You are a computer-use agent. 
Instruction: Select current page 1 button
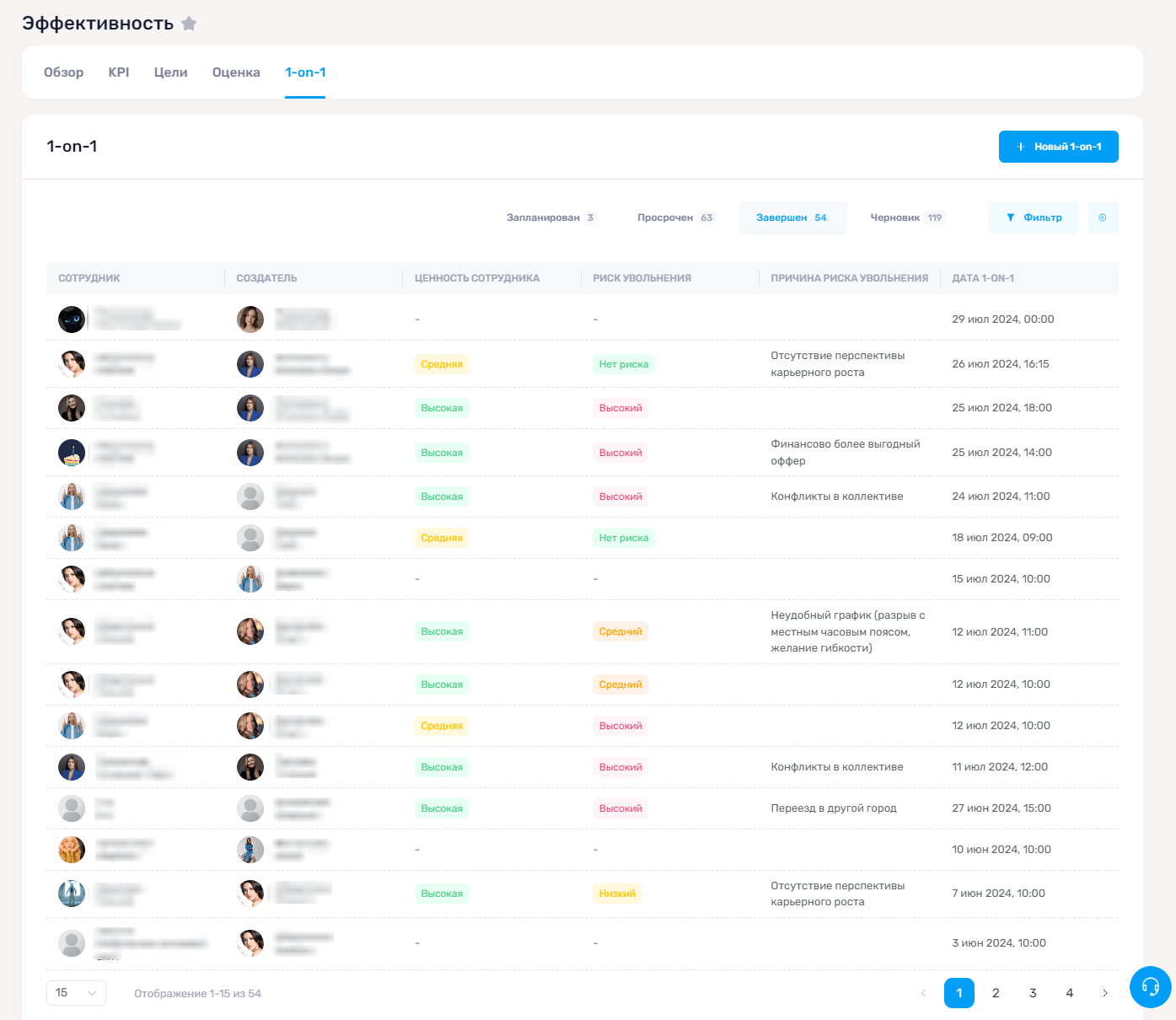tap(959, 993)
